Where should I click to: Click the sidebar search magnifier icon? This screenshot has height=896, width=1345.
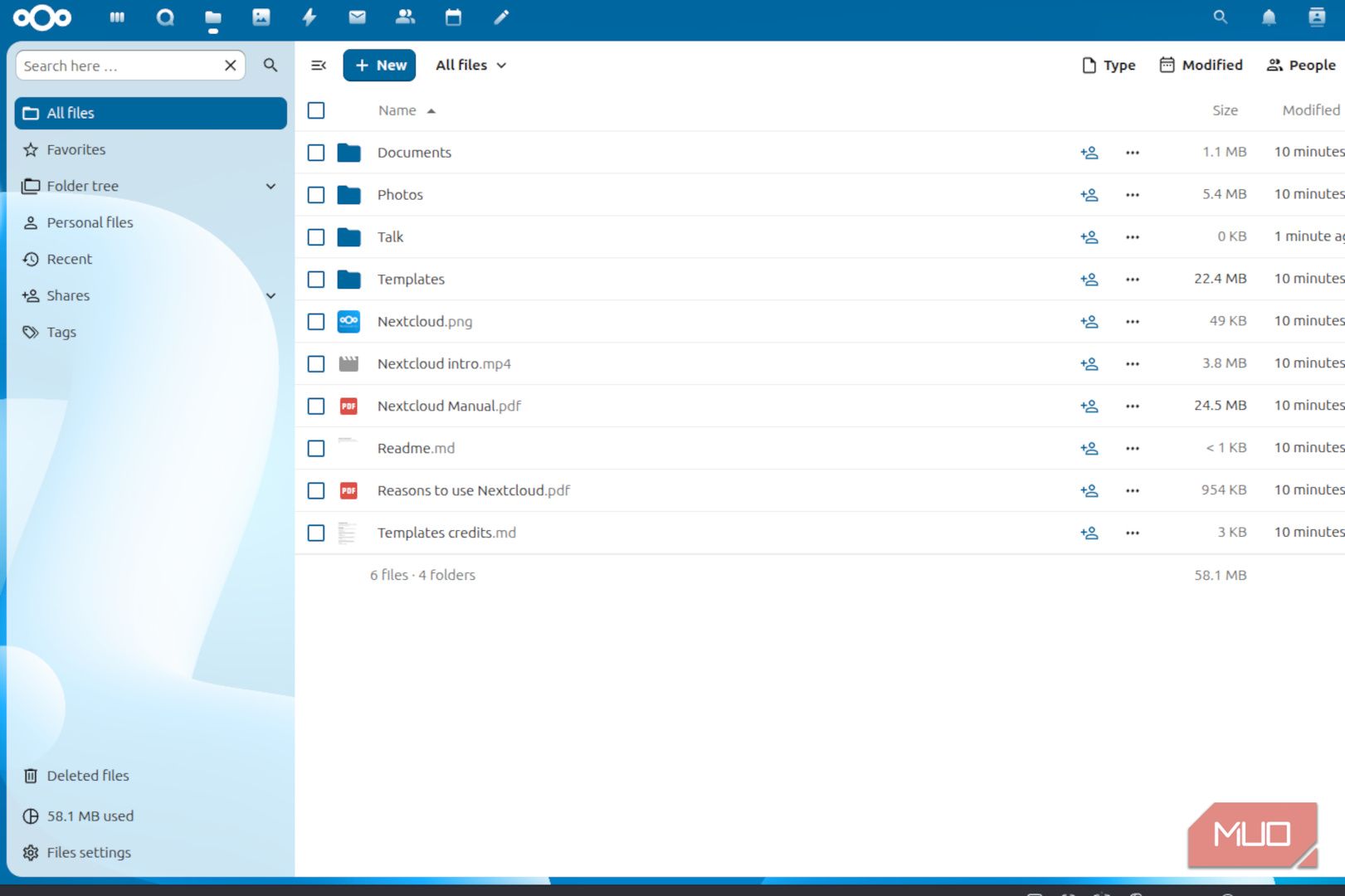tap(270, 65)
